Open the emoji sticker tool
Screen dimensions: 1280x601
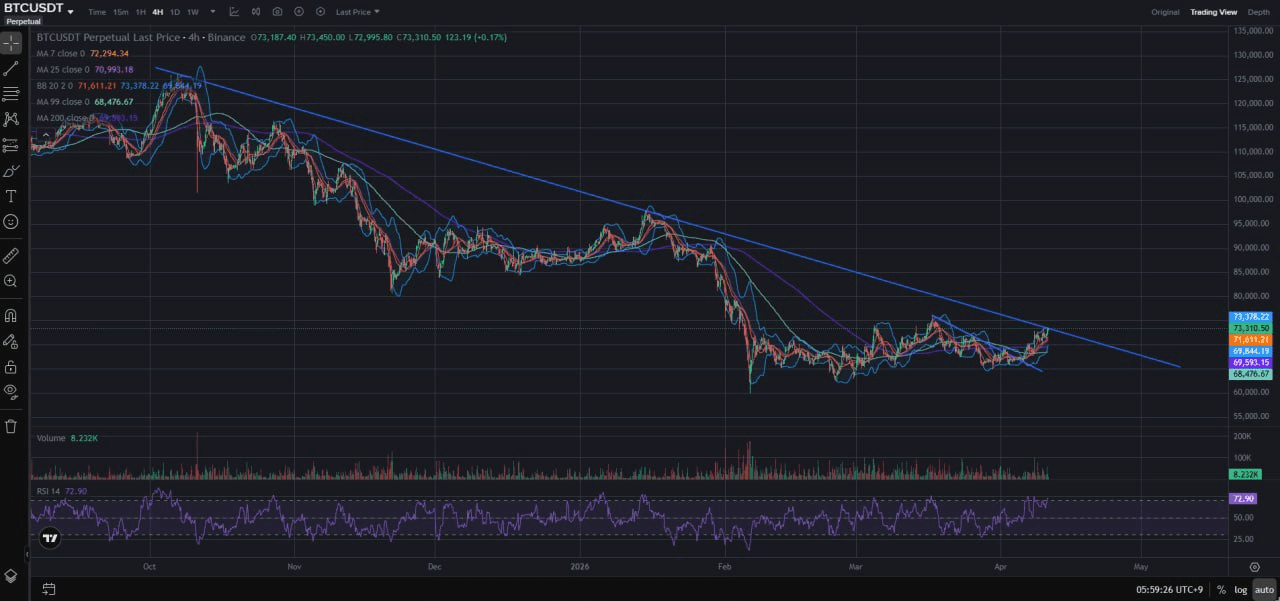tap(11, 222)
